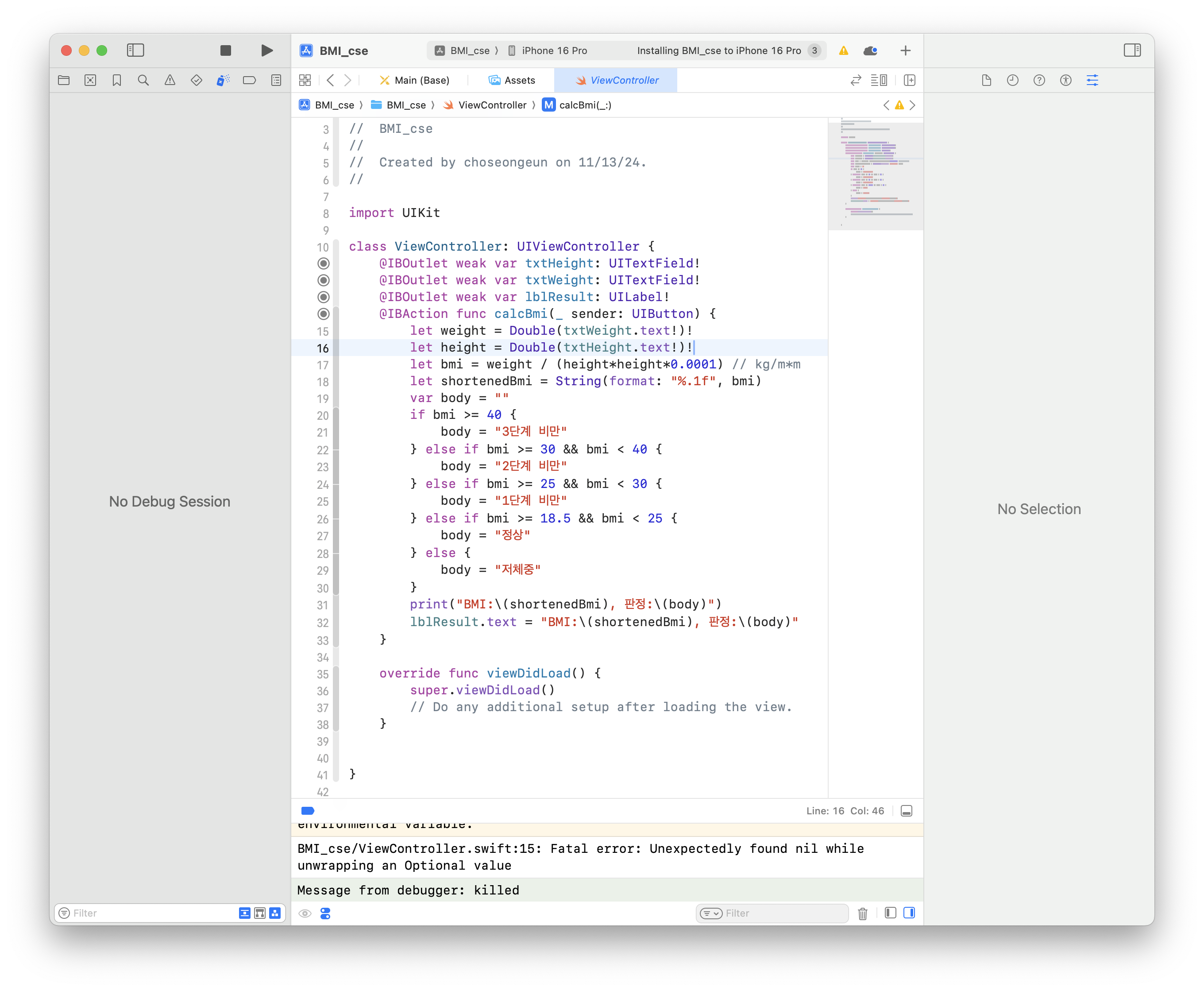Toggle the navigator sidebar panel
Viewport: 1204px width, 991px height.
click(135, 51)
